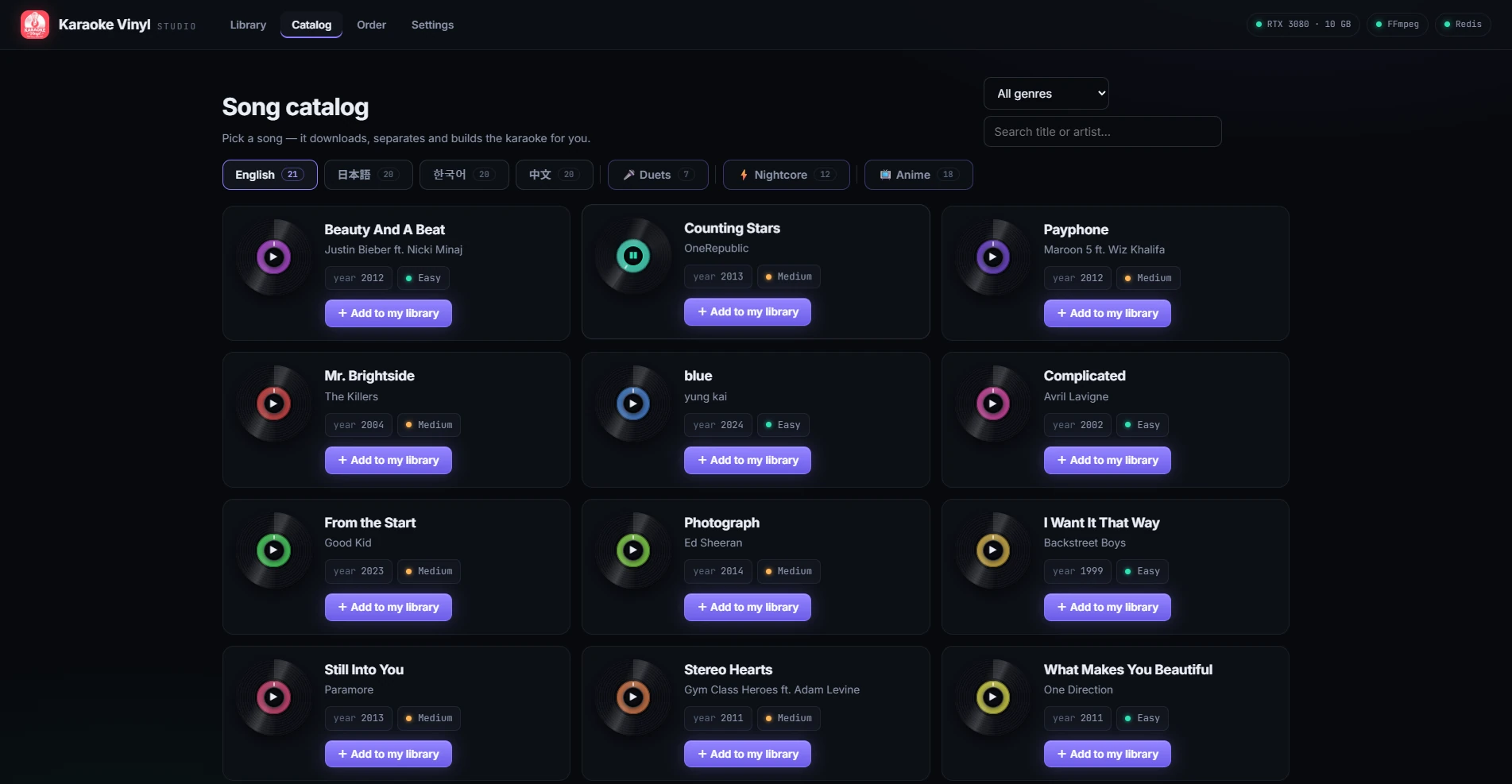
Task: Focus the Search title or artist field
Action: click(x=1102, y=132)
